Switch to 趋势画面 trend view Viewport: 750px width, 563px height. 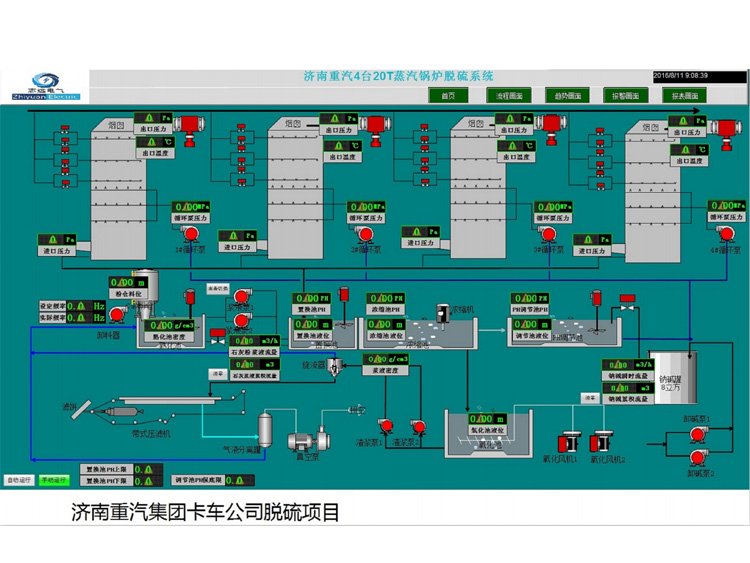[568, 96]
